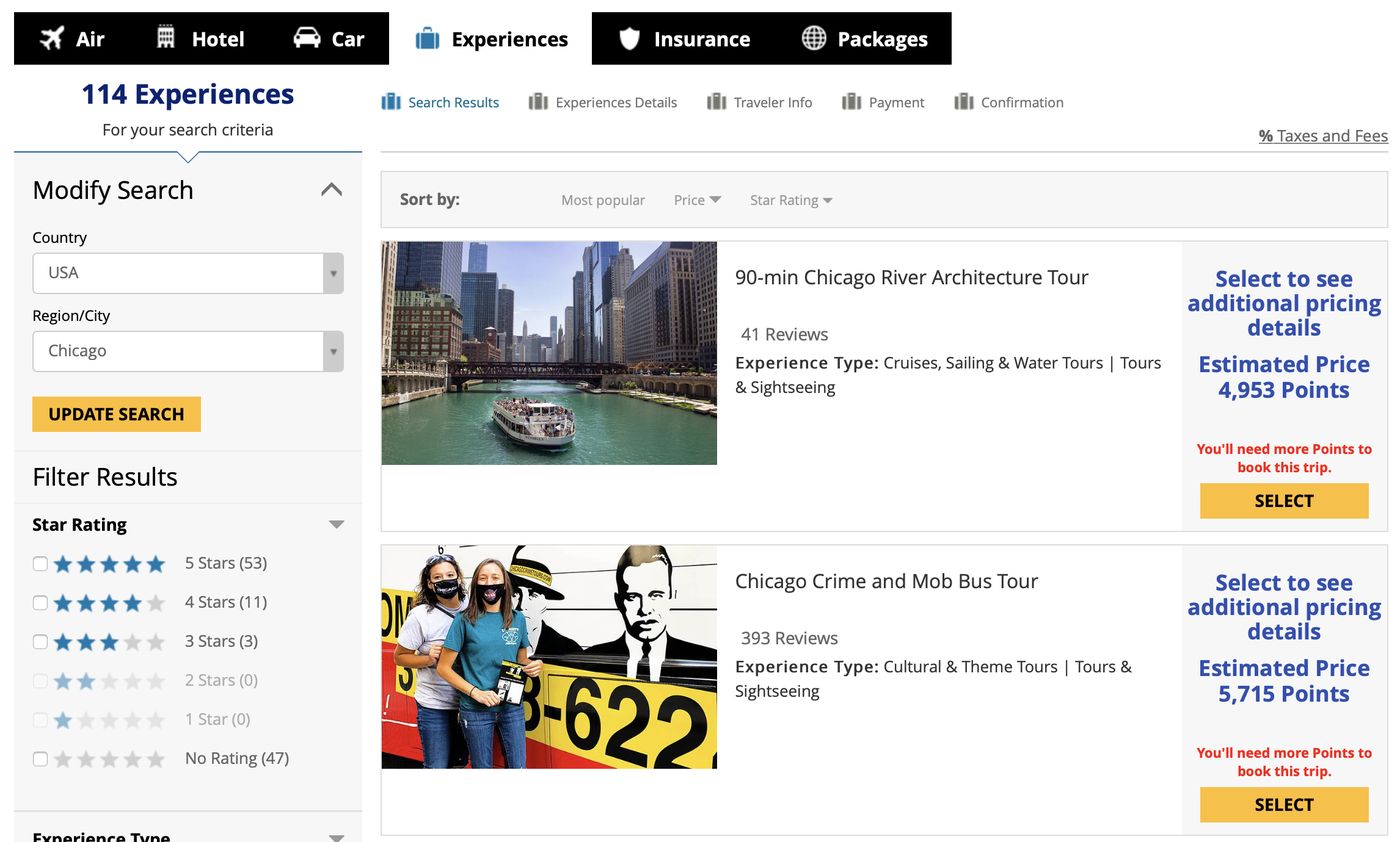Click the Experiences Details step icon
1400x842 pixels.
click(538, 102)
